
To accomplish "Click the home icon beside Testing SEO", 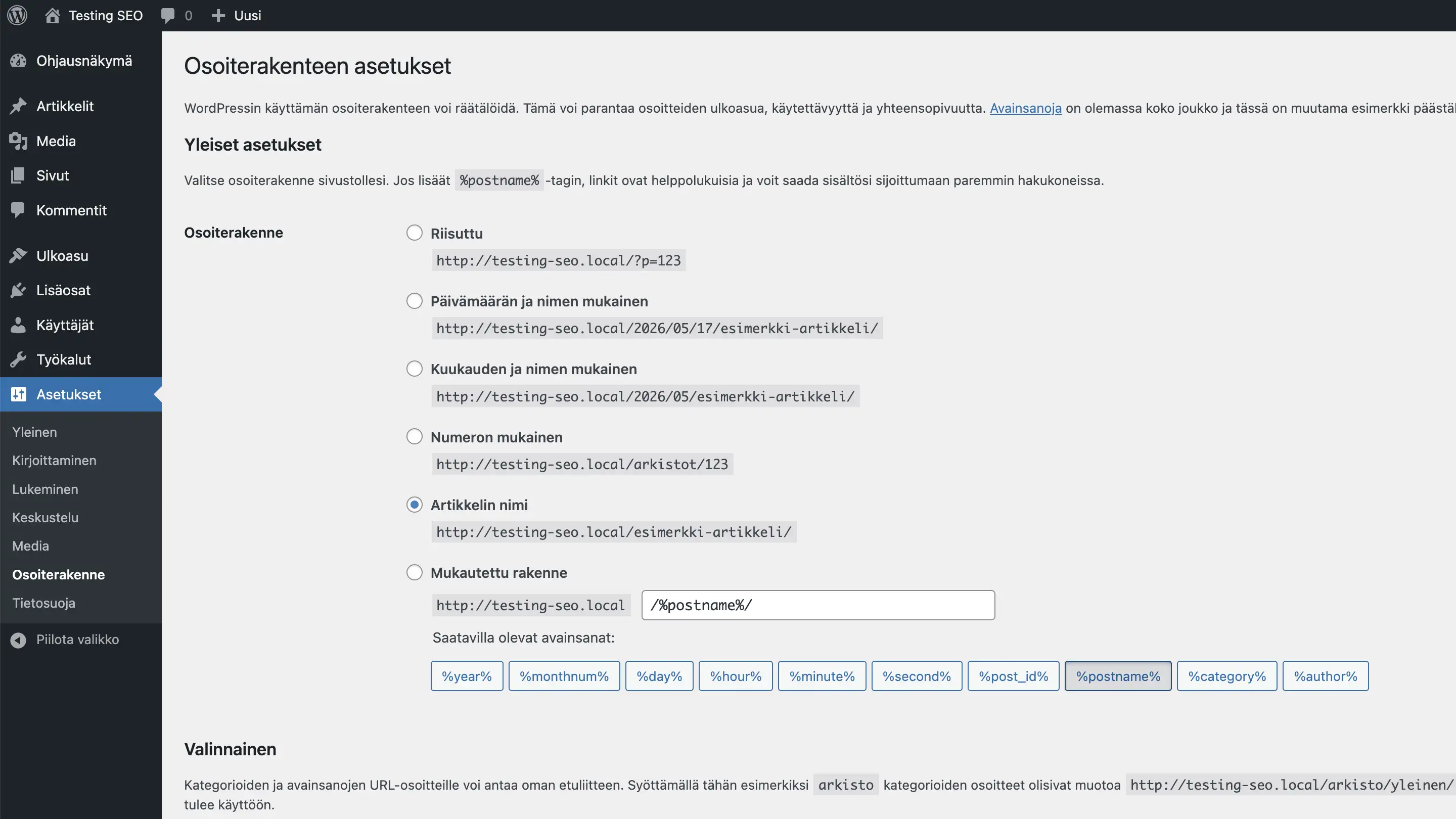I will (x=53, y=15).
